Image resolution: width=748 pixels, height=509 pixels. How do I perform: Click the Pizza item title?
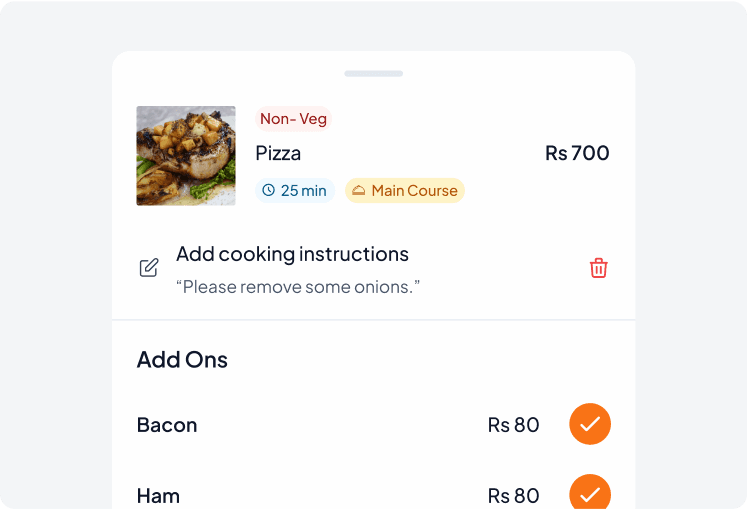[278, 153]
